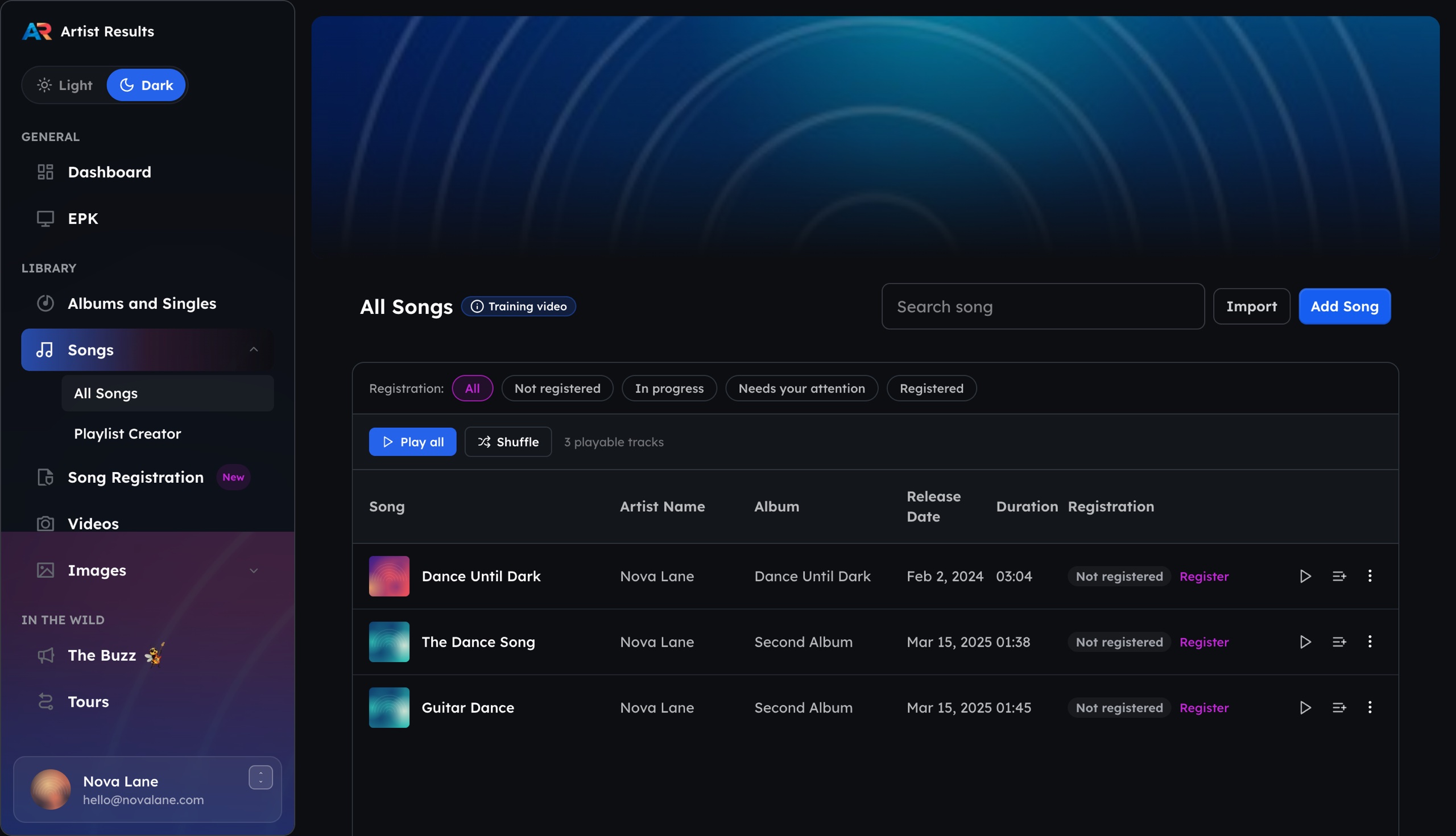Shuffle the playable tracks
The image size is (1456, 836).
508,441
